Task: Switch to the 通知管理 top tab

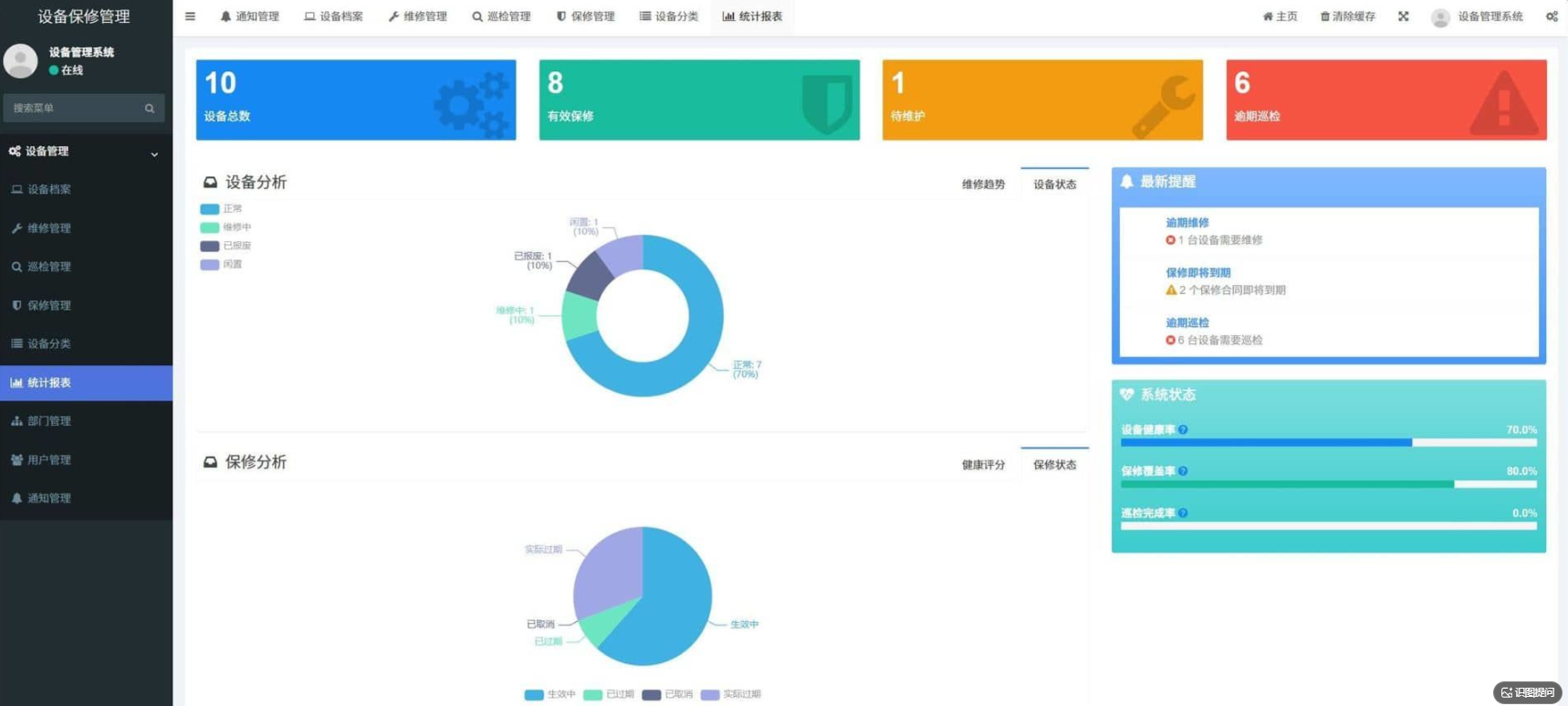Action: click(x=250, y=16)
